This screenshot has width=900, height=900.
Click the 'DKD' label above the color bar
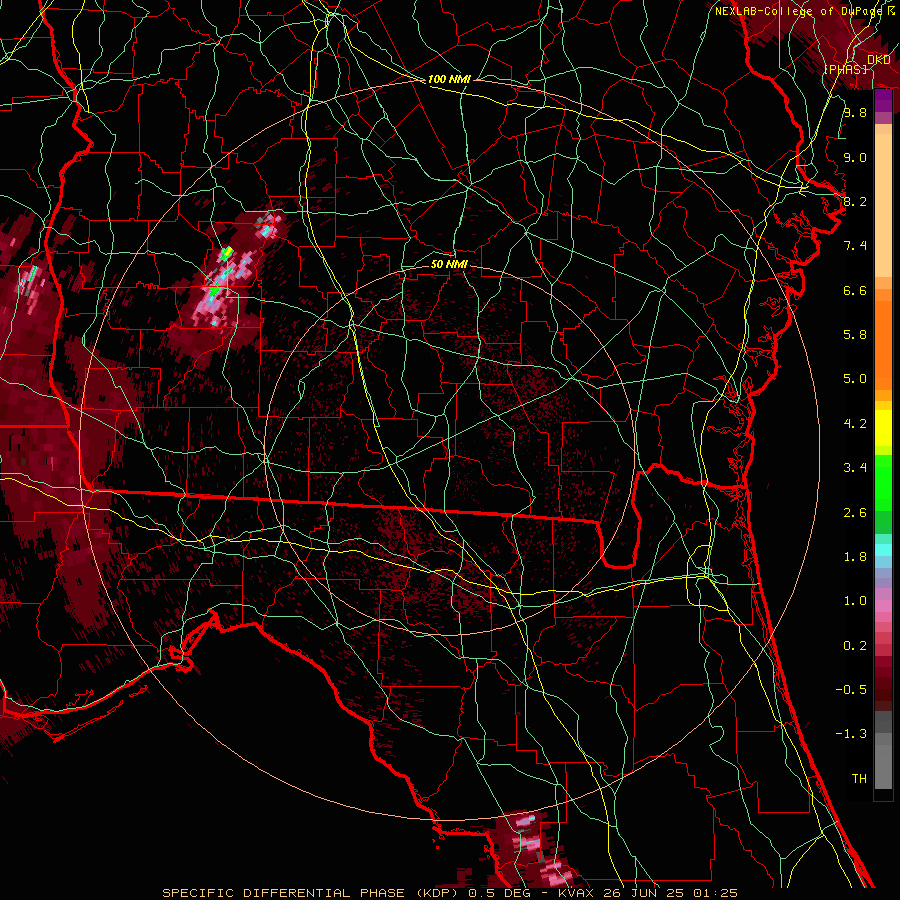pos(878,60)
